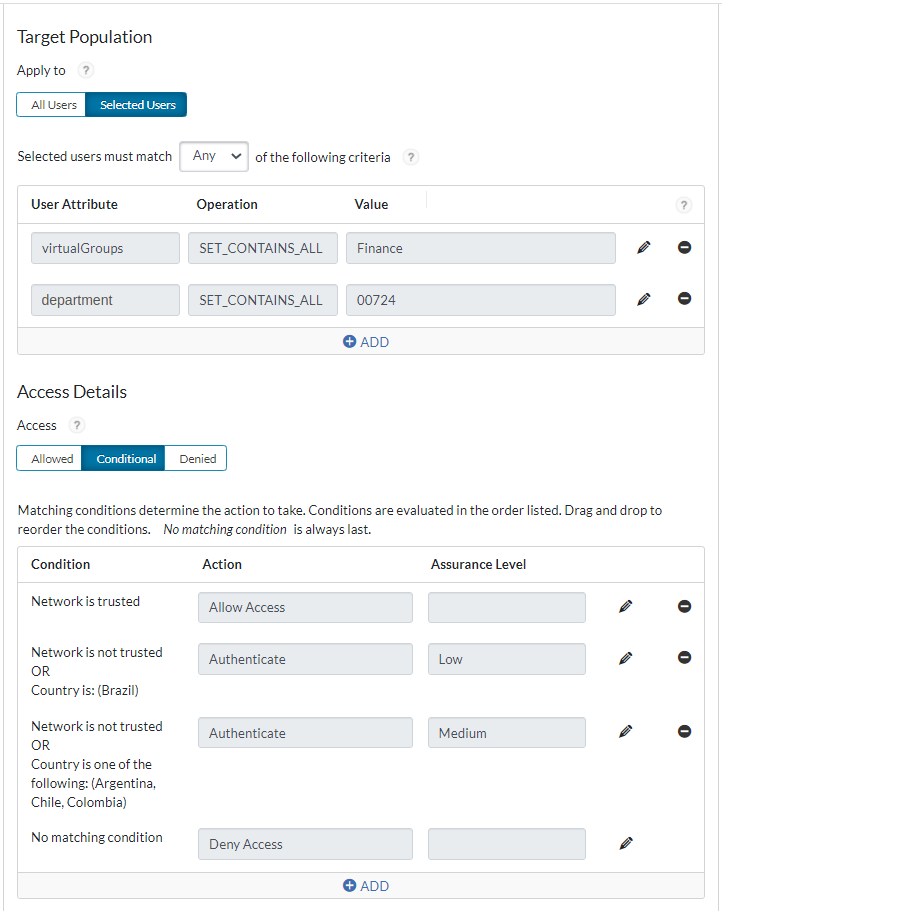Open the Apply to help tooltip
Image resolution: width=900 pixels, height=911 pixels.
click(x=85, y=70)
